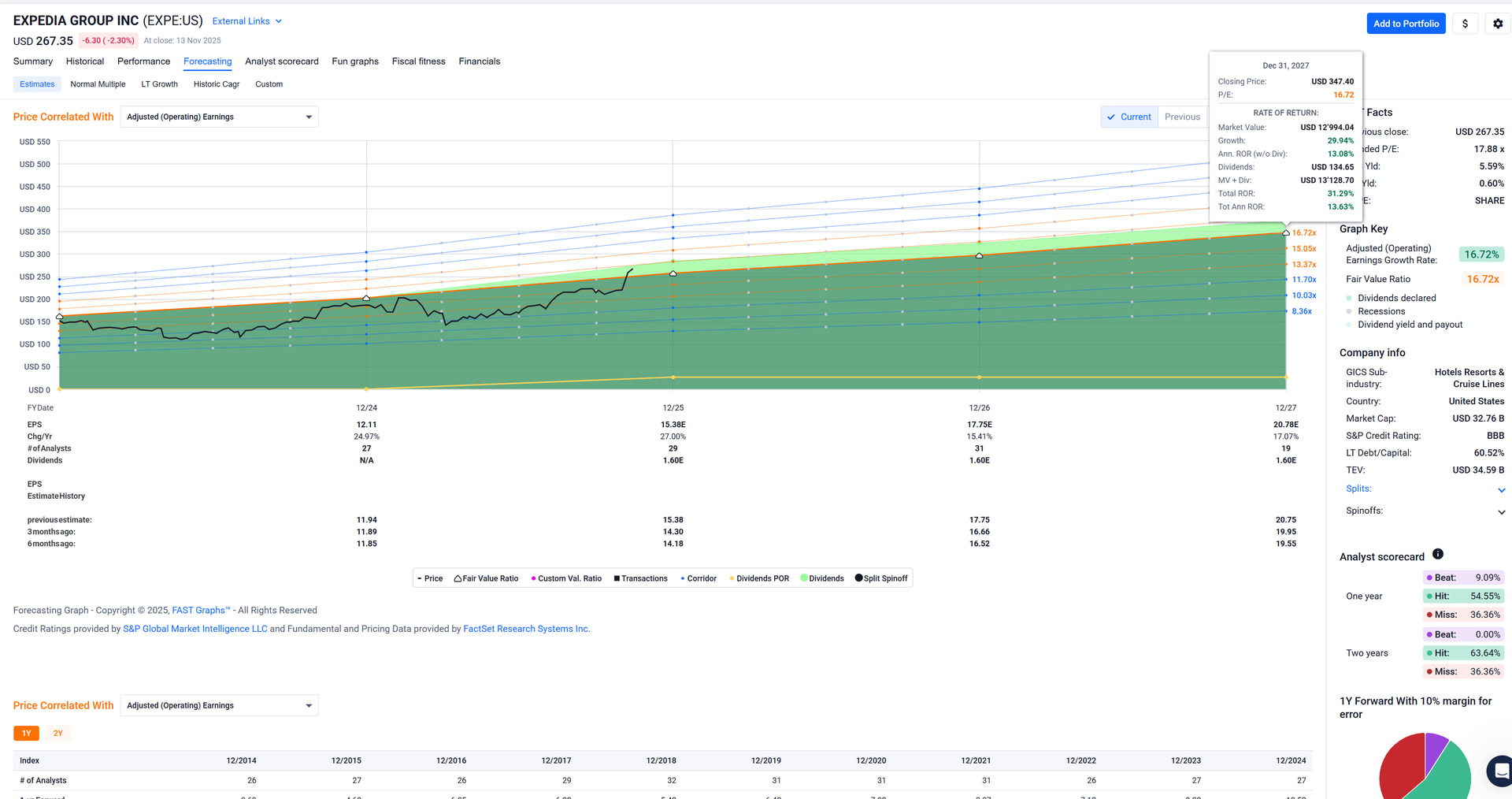Toggle the Recessions graph key option

point(1349,311)
